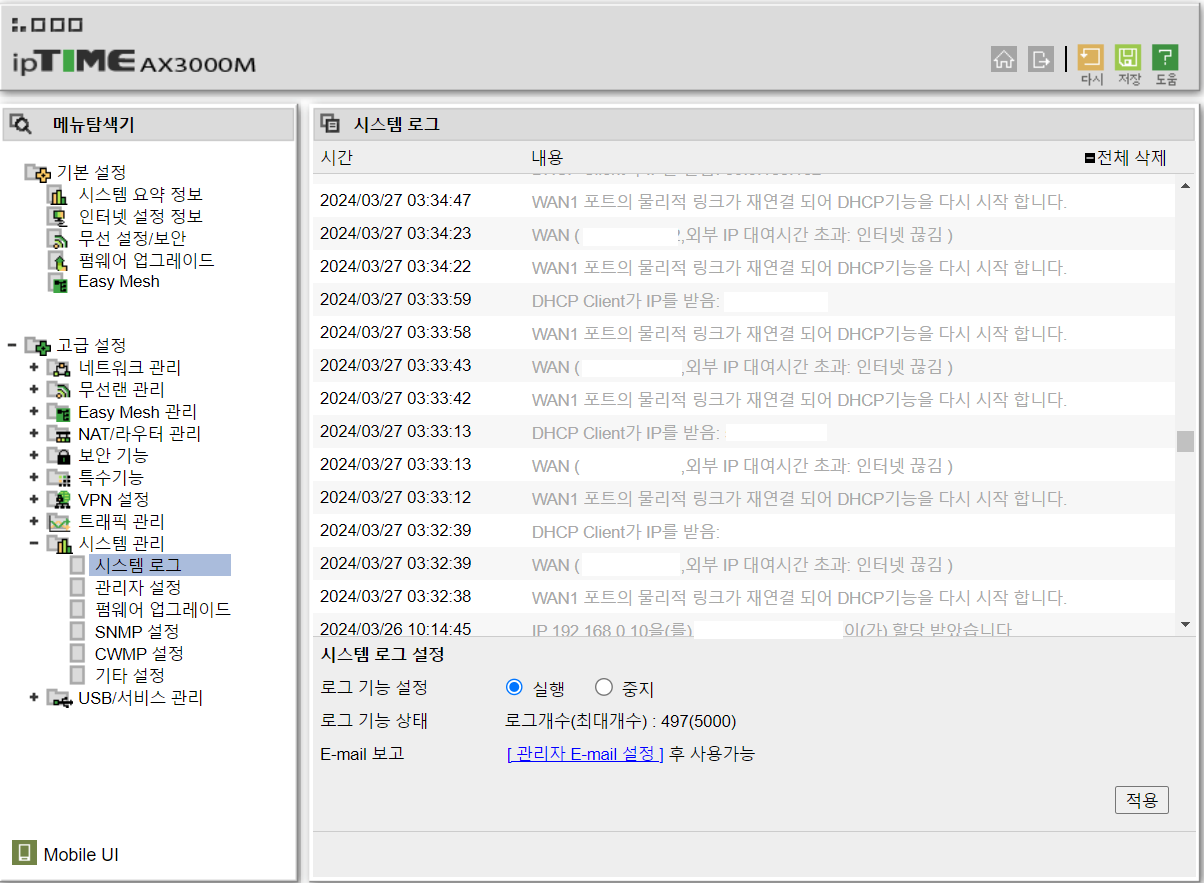
Task: Click the 네트워크 관리 icon
Action: click(60, 368)
